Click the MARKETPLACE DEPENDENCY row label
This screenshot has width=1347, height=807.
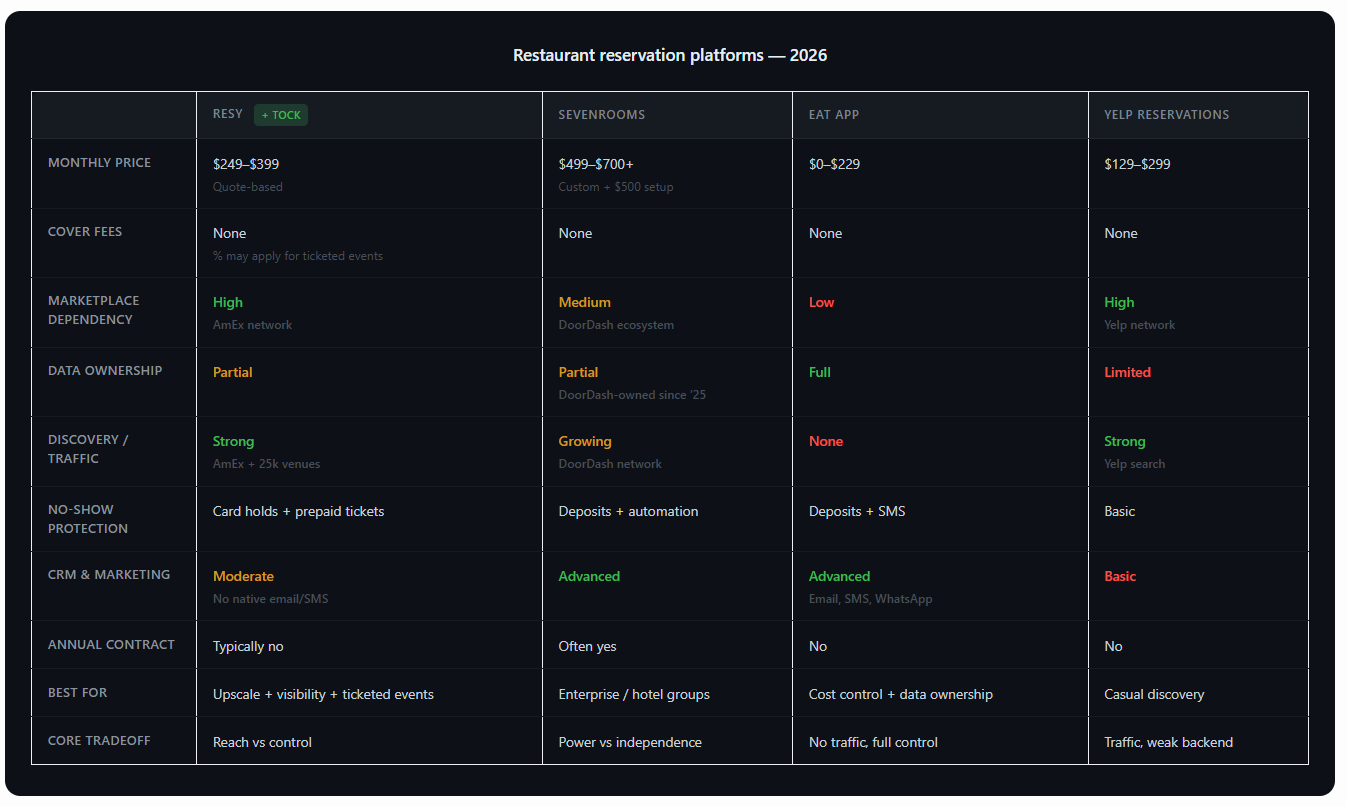pyautogui.click(x=94, y=310)
